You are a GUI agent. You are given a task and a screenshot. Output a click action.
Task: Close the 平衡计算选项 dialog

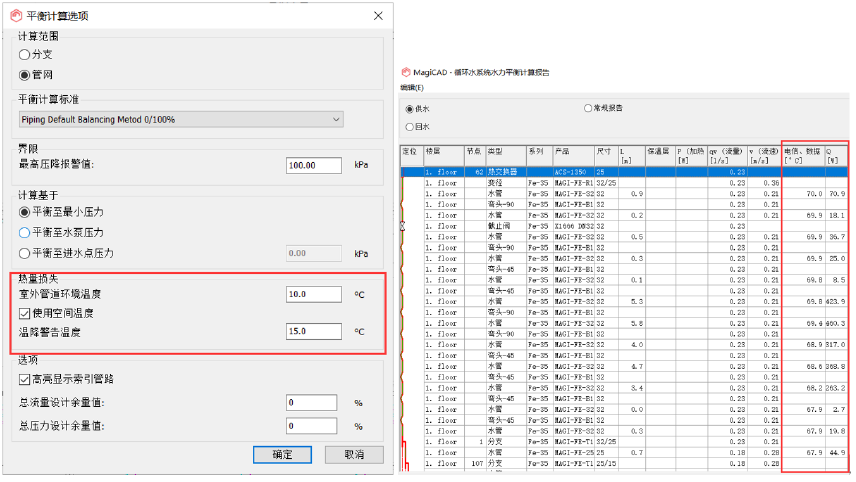coord(378,16)
